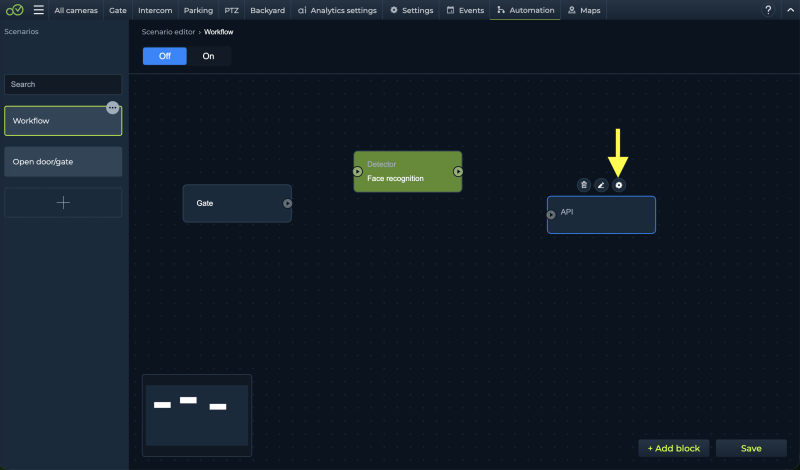
Task: Open the Intercom tab
Action: click(x=155, y=10)
